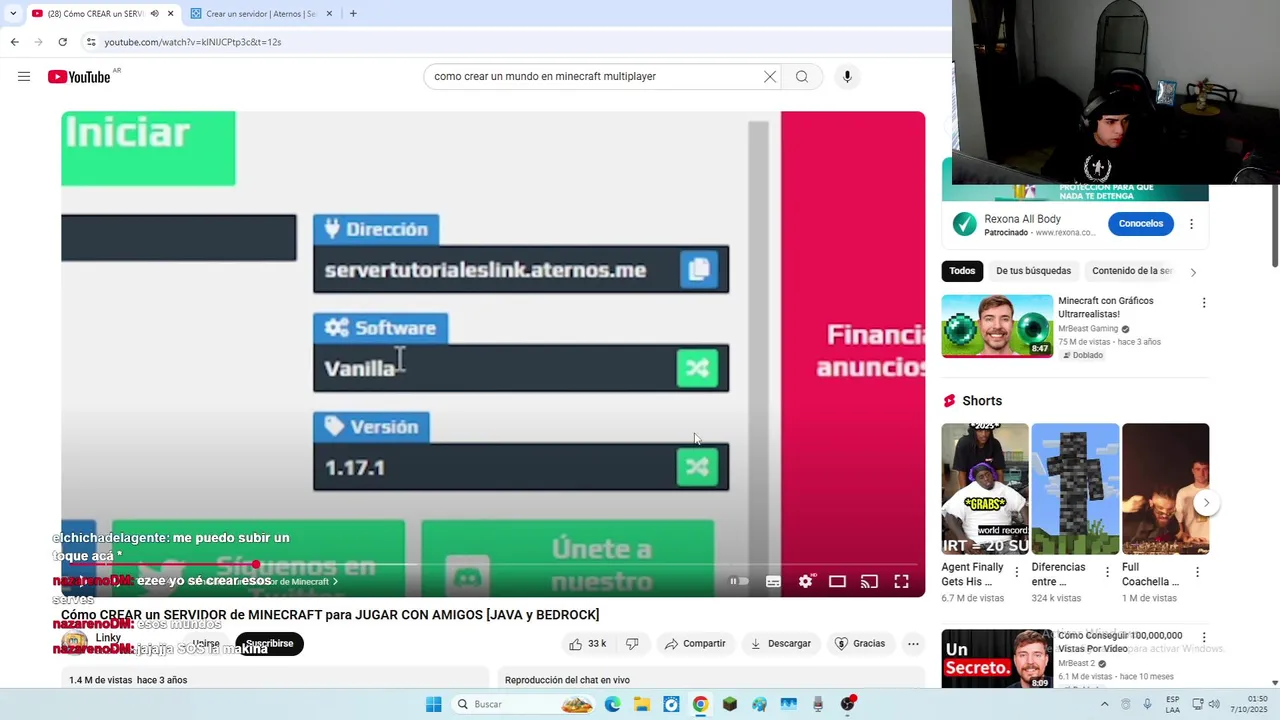Close the YouTube browser tab

click(x=170, y=14)
